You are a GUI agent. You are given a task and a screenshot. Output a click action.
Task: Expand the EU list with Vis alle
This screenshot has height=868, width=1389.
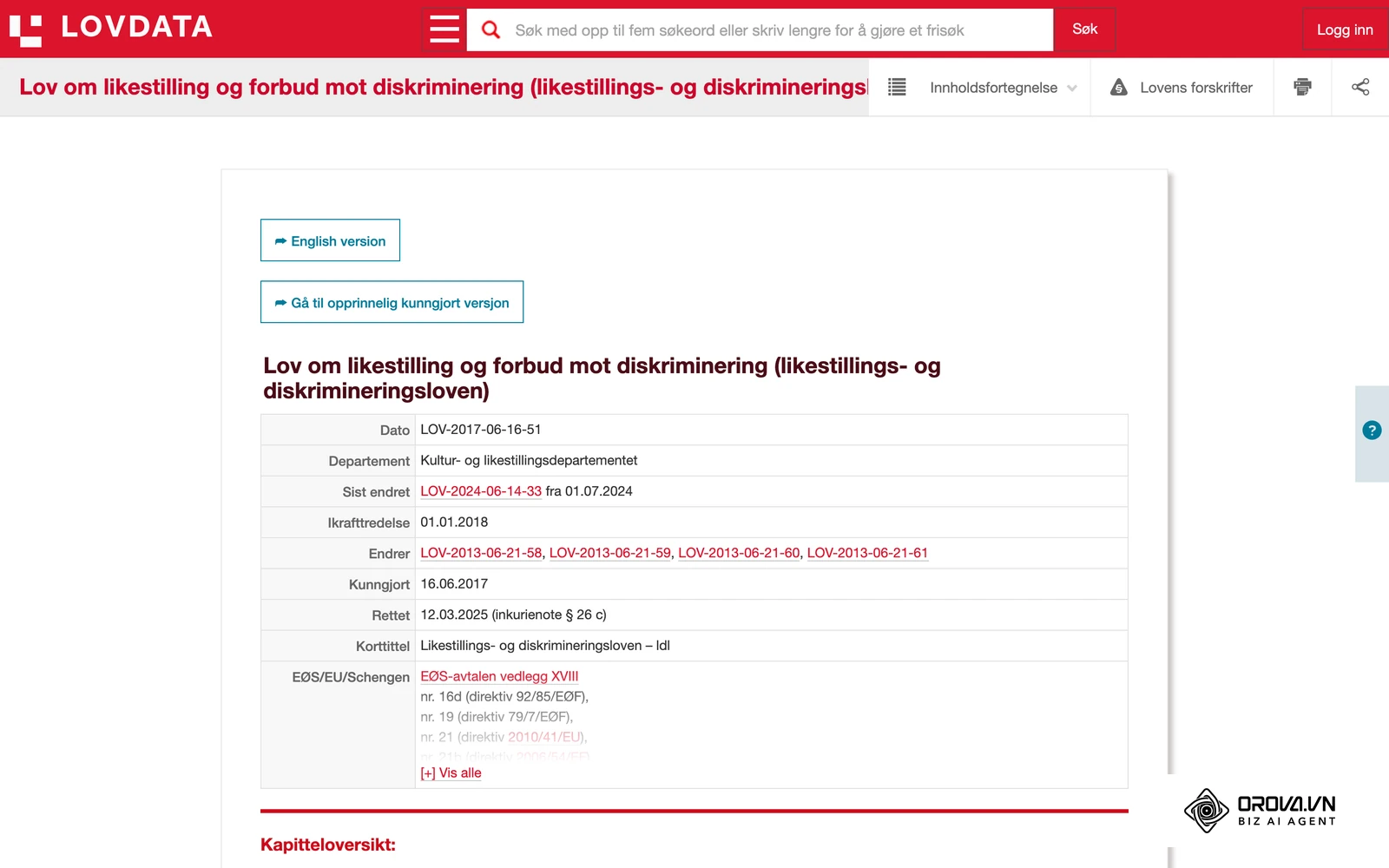[x=451, y=773]
